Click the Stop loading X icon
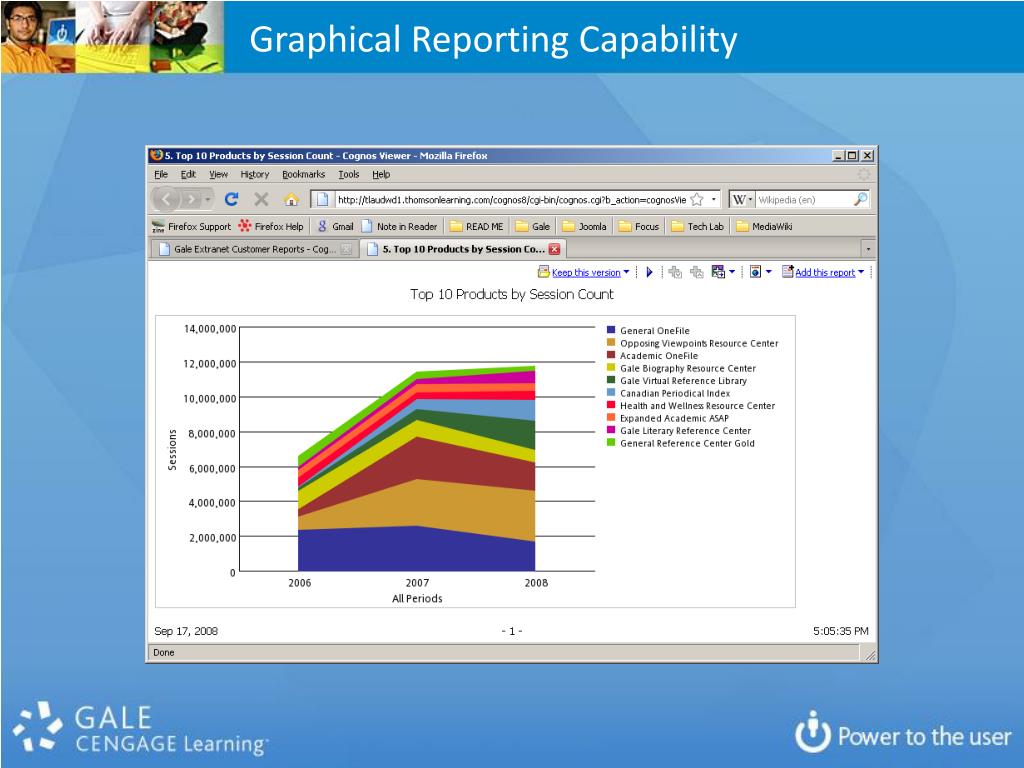This screenshot has width=1024, height=768. pyautogui.click(x=261, y=199)
